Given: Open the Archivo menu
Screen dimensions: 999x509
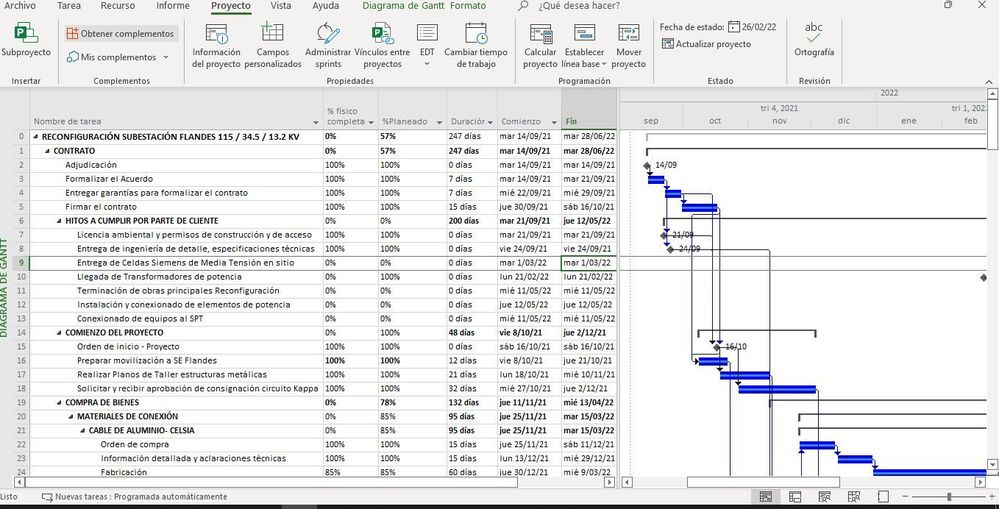Looking at the screenshot, I should (x=20, y=6).
